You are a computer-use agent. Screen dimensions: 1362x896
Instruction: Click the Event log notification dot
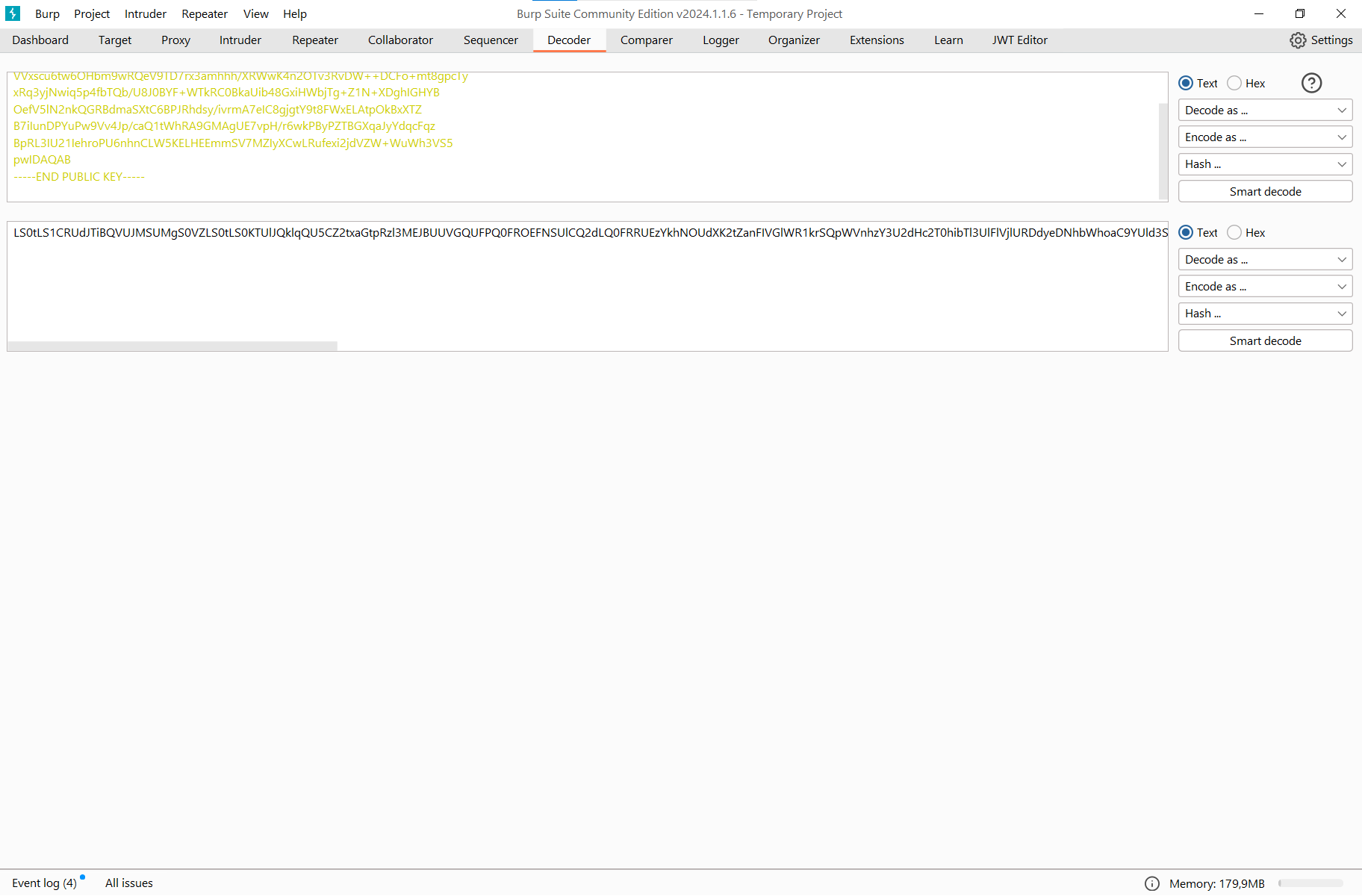[x=83, y=877]
